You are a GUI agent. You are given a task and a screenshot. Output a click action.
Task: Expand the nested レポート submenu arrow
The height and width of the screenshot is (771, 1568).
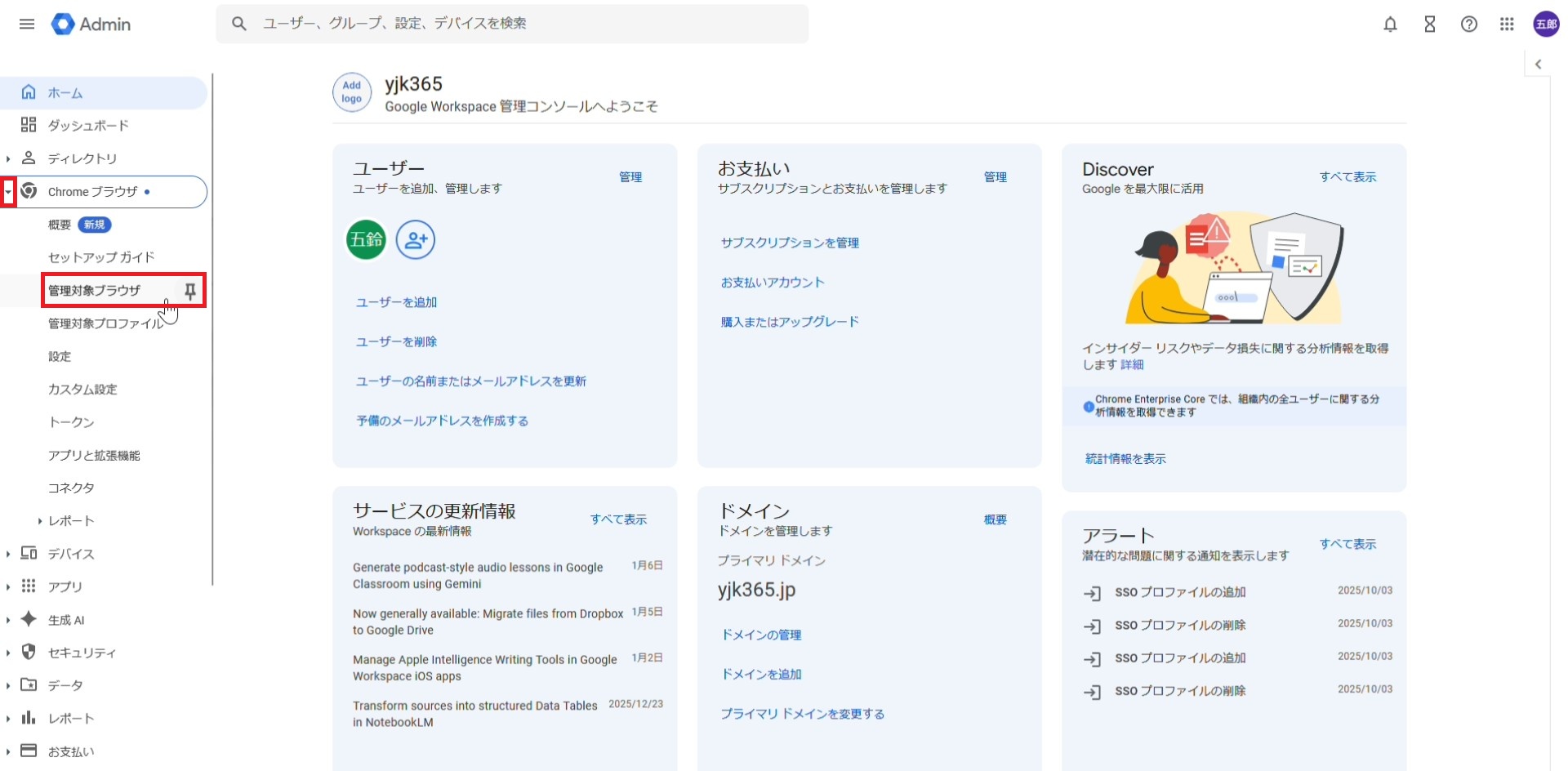coord(39,521)
